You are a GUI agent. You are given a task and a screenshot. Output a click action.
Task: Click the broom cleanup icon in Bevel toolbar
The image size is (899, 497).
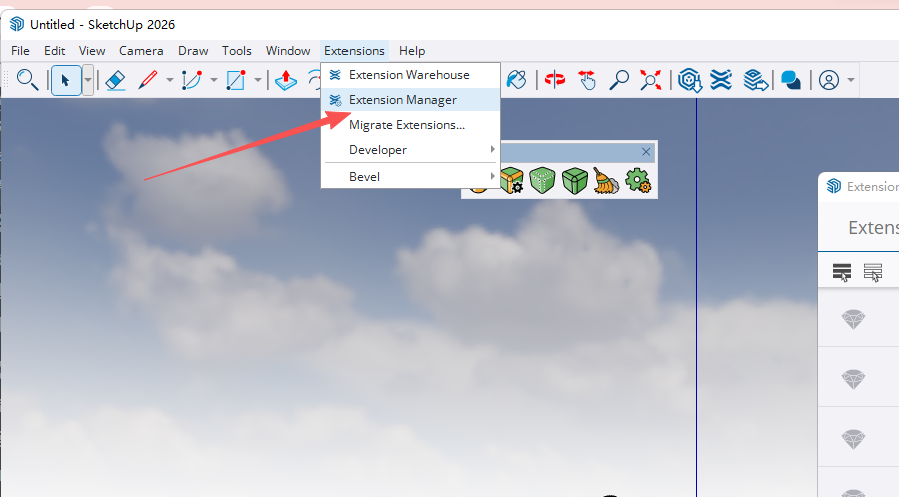605,181
